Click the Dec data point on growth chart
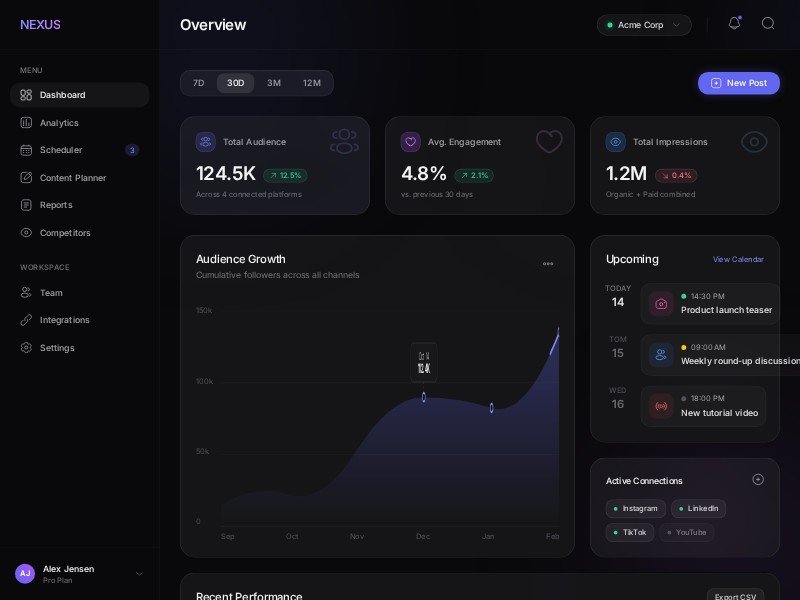 423,397
